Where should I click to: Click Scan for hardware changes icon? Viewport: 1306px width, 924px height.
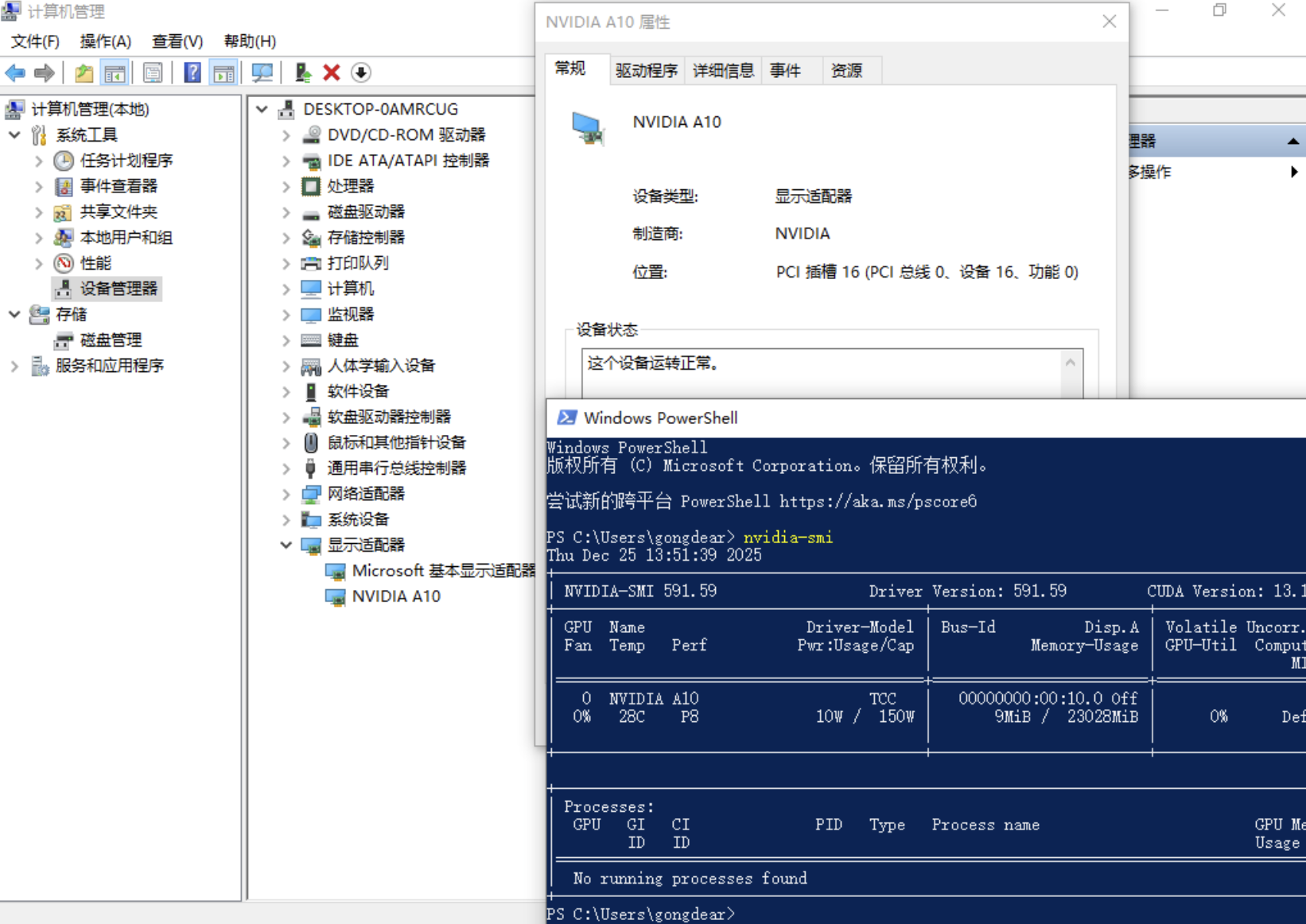click(x=262, y=73)
